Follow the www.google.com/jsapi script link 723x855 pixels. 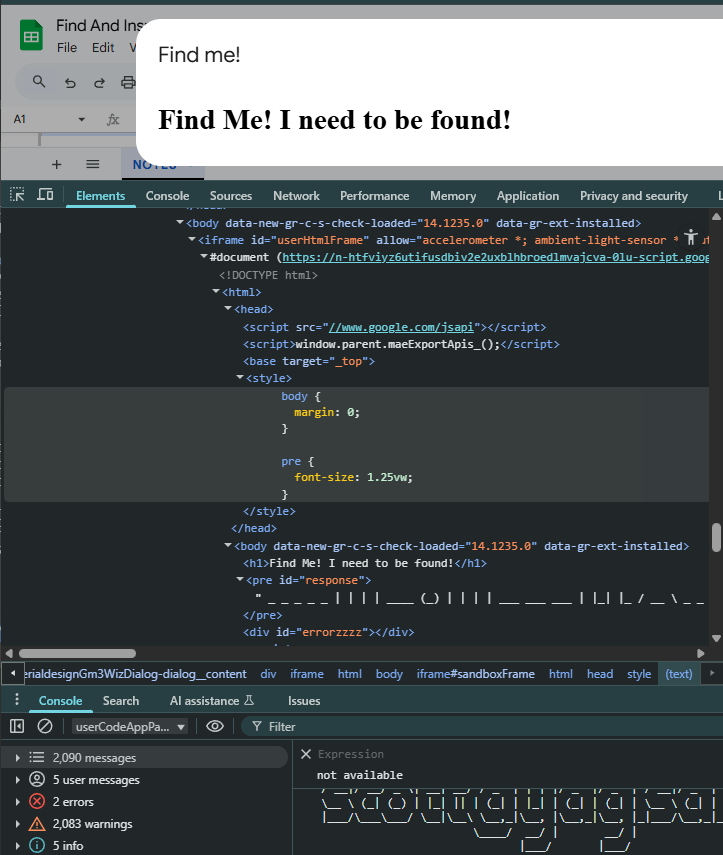click(x=401, y=327)
